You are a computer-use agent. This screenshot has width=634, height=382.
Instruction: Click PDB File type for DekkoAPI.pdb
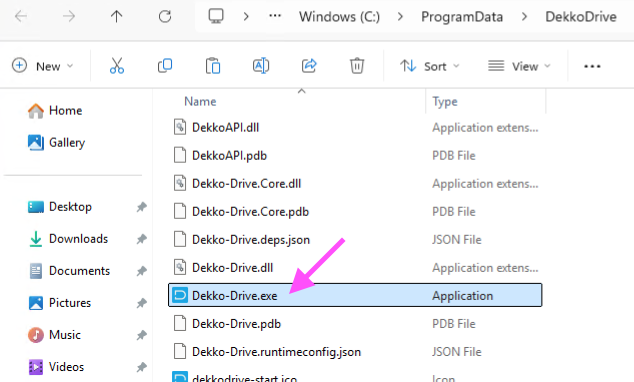point(454,156)
